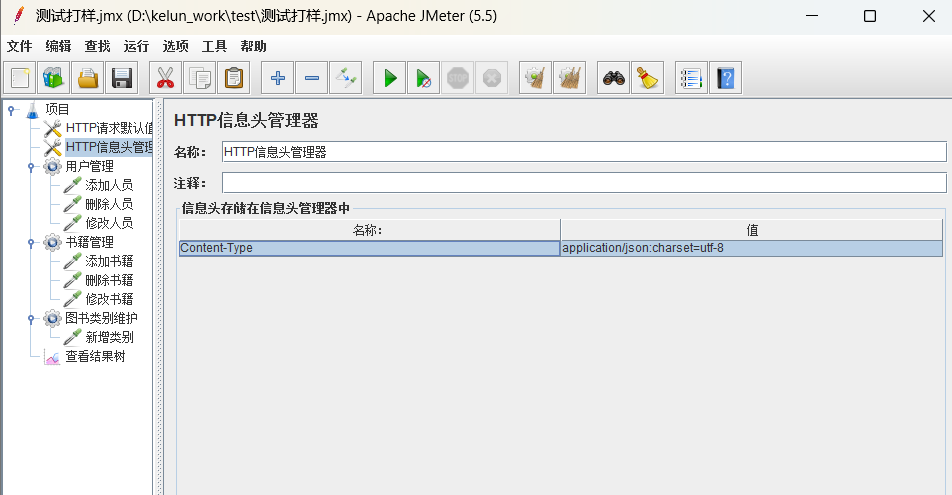The image size is (952, 495).
Task: Open the Templates icon
Action: (x=54, y=78)
